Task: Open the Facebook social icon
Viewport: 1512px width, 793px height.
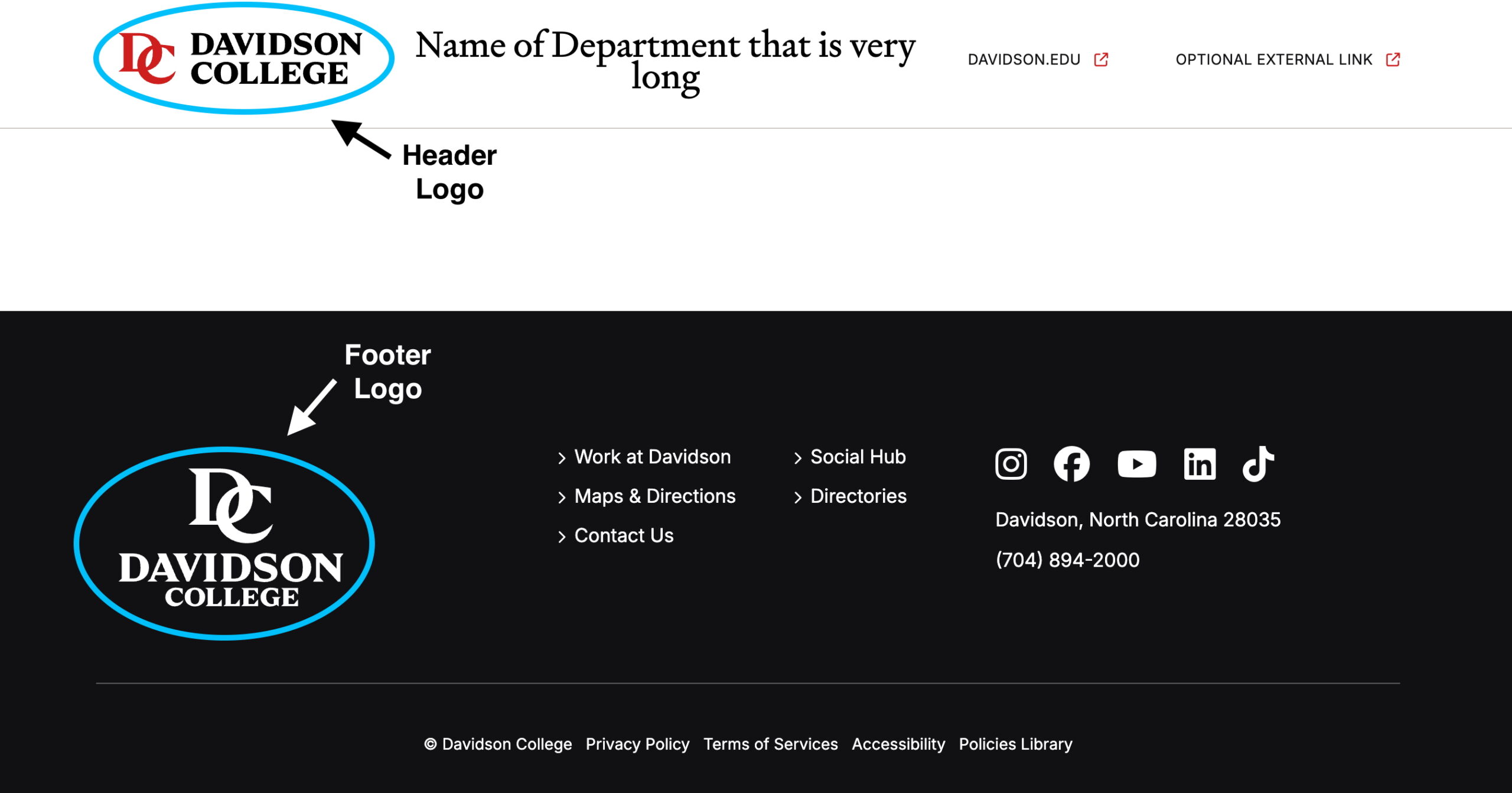Action: [x=1071, y=464]
